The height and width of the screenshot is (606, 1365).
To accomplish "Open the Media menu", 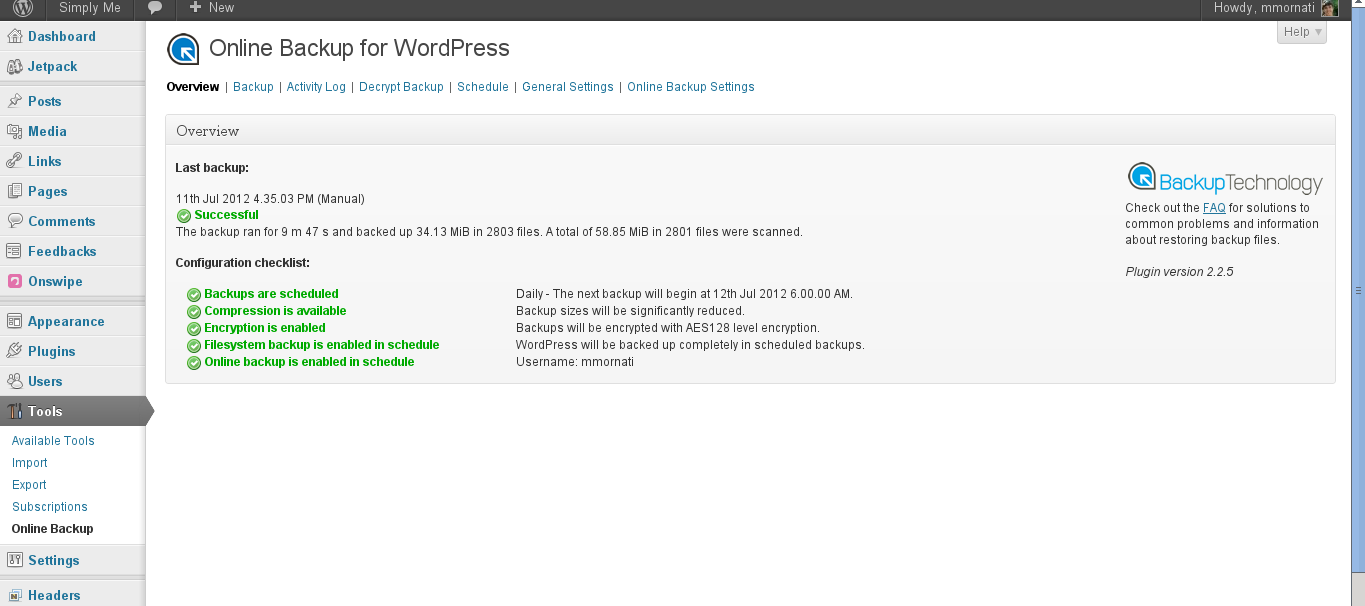I will 47,131.
